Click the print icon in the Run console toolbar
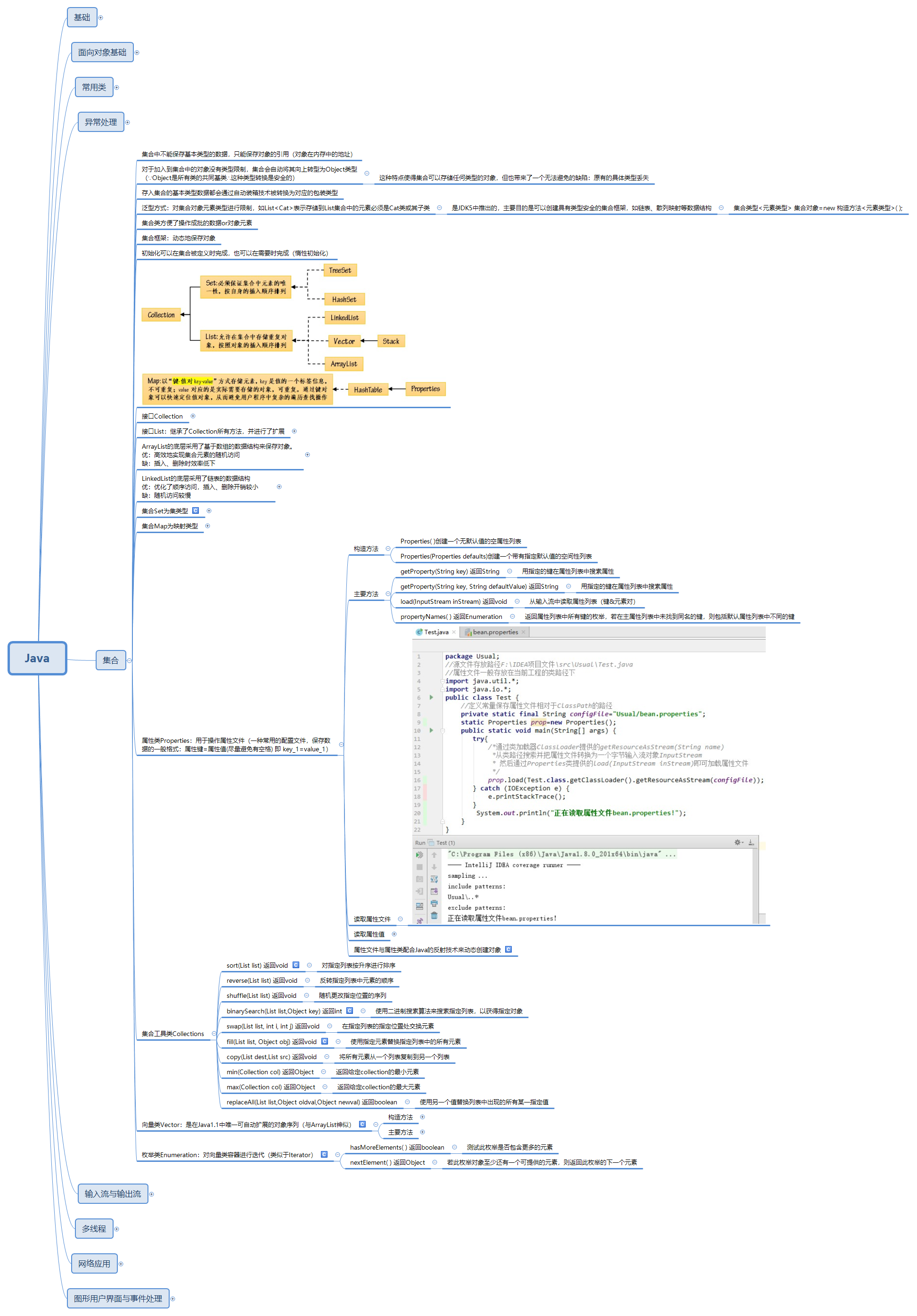 coord(434,903)
